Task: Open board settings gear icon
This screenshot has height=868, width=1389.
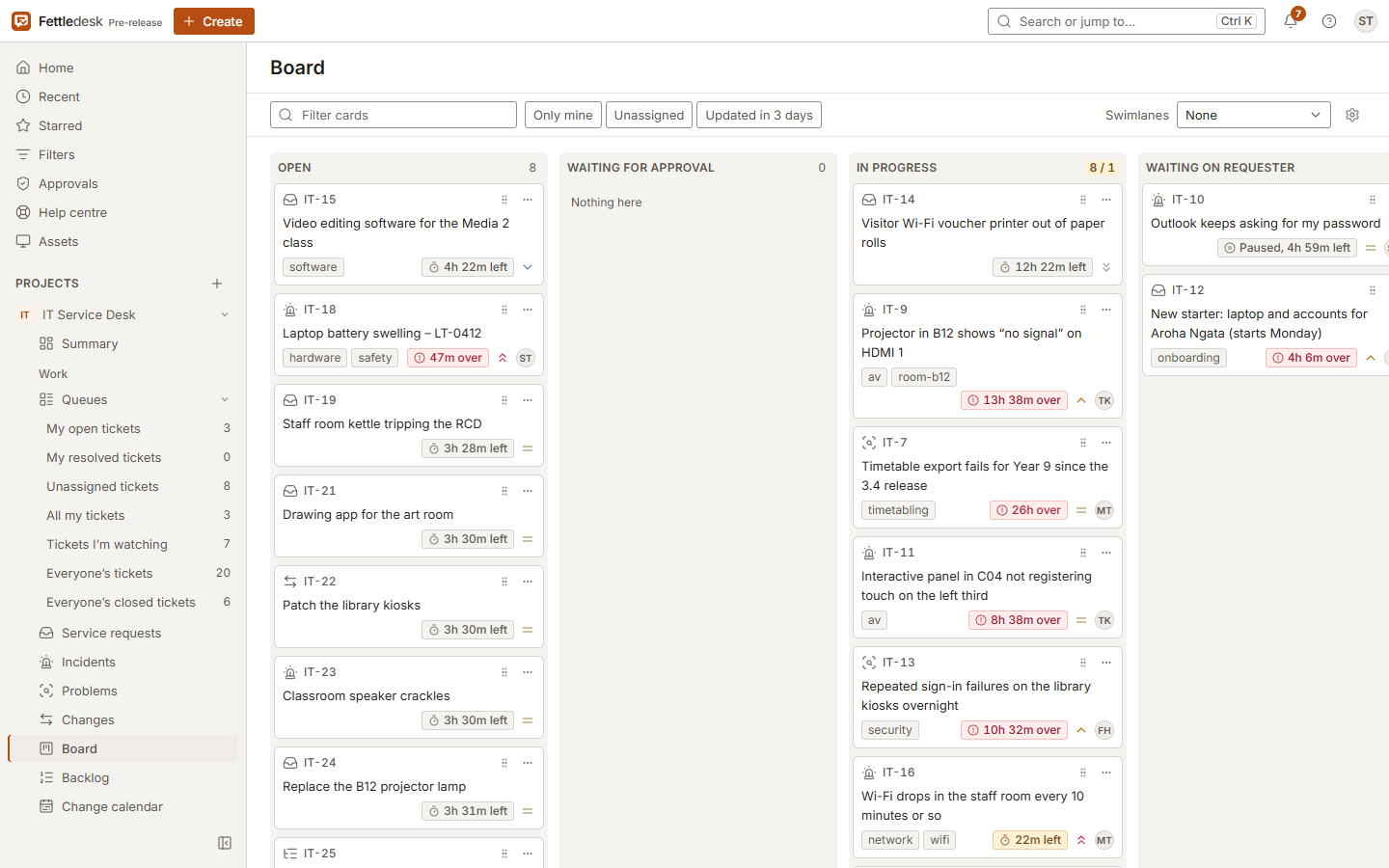Action: (1352, 115)
